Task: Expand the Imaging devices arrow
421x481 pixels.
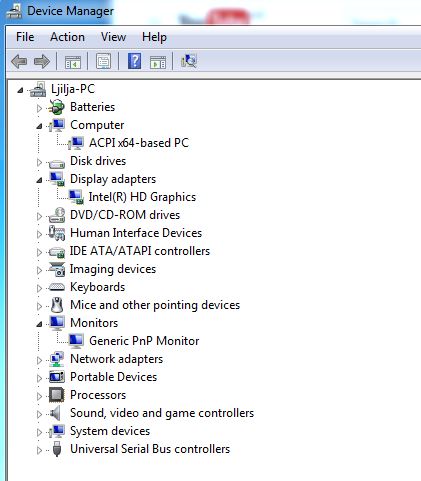Action: [x=39, y=270]
